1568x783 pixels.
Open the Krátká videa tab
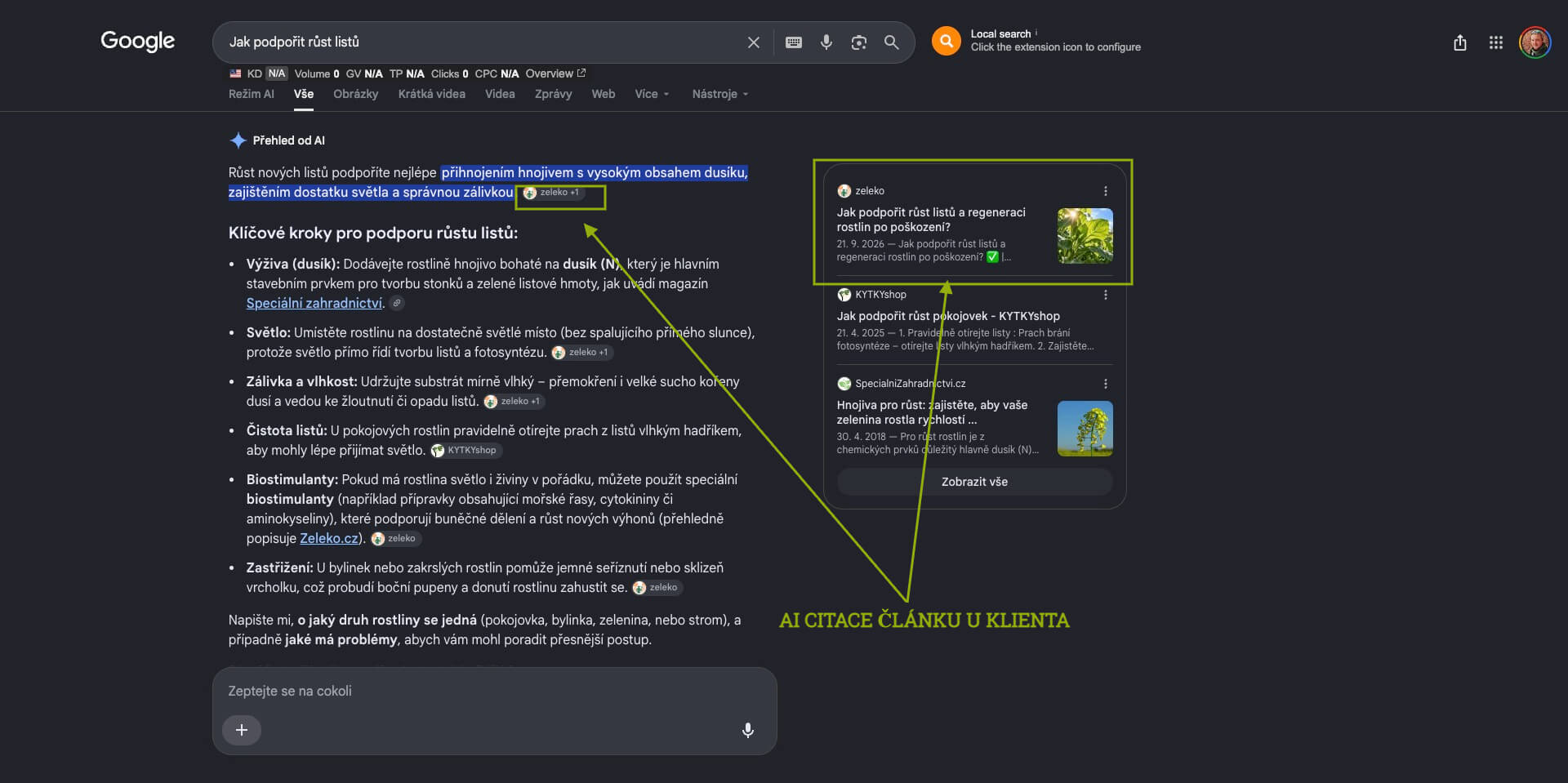coord(432,94)
